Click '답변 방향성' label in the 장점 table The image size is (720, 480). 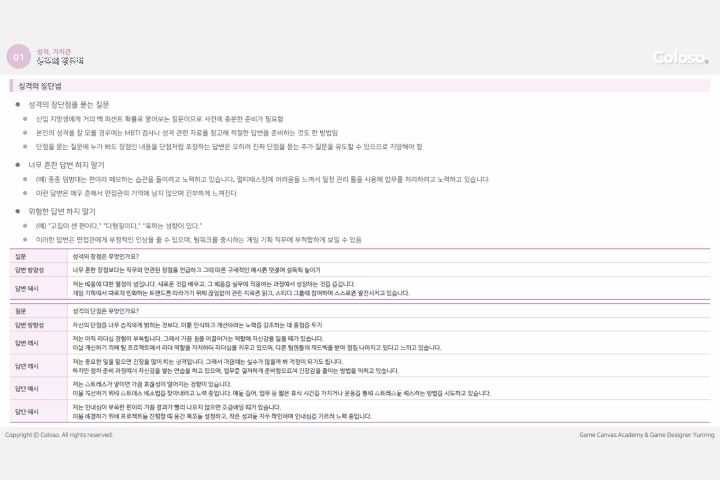pyautogui.click(x=29, y=270)
